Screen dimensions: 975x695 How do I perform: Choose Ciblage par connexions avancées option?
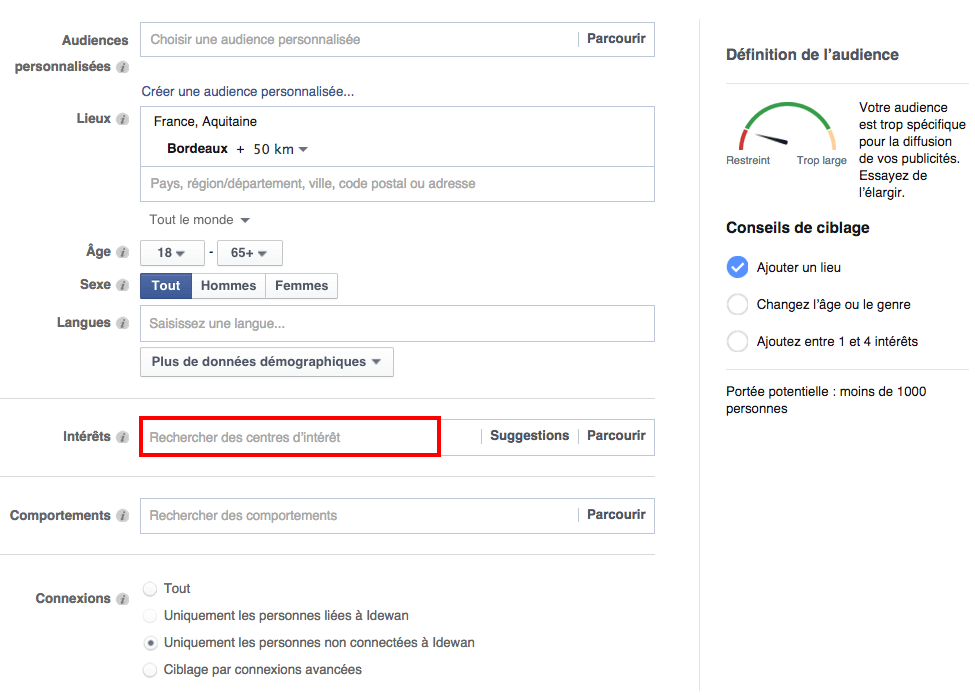point(150,670)
